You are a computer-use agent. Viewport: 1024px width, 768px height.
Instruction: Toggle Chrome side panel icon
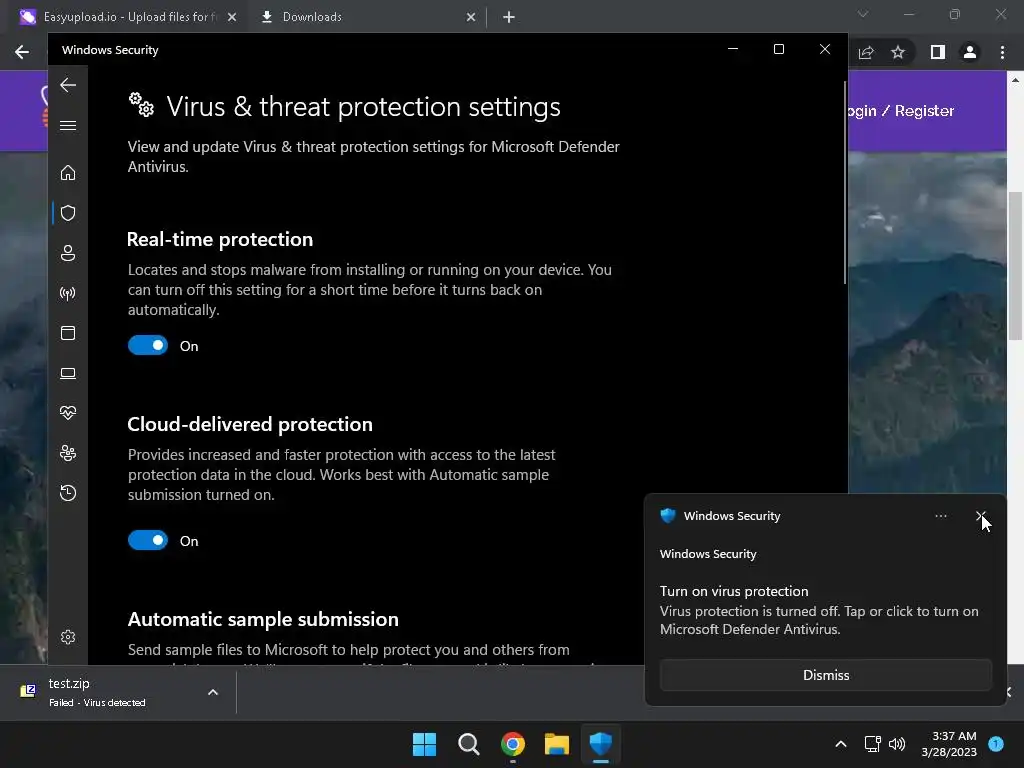coord(938,52)
